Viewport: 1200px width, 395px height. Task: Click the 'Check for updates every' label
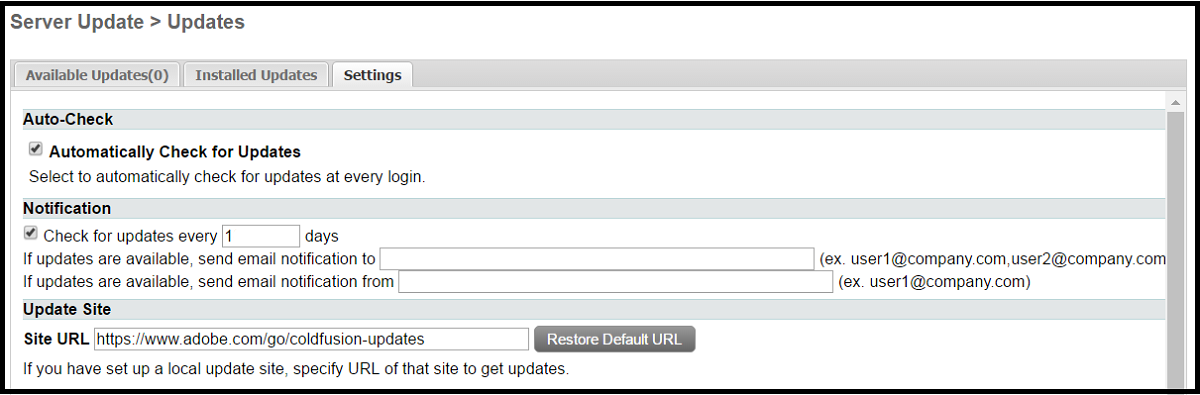pos(130,237)
